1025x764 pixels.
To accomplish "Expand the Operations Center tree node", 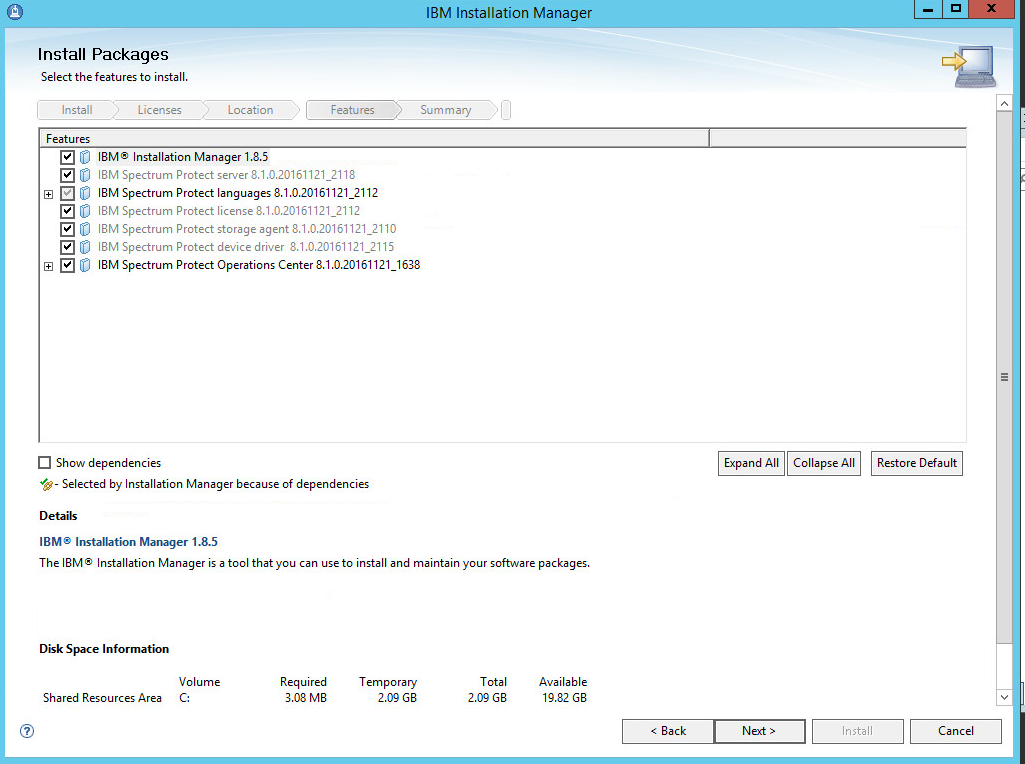I will (48, 266).
